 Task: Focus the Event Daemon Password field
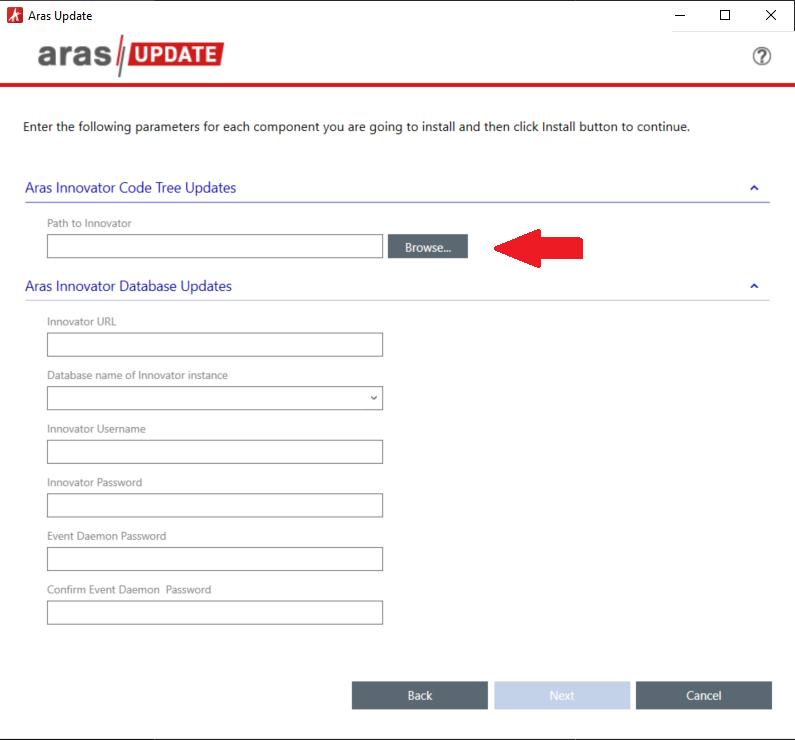pyautogui.click(x=214, y=559)
